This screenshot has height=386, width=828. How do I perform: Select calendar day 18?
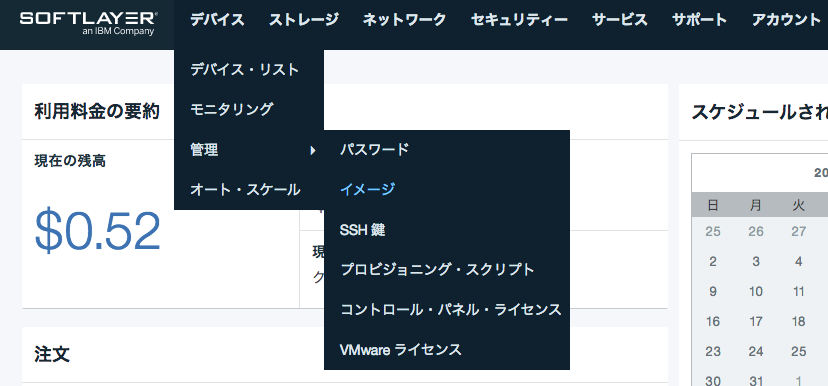pyautogui.click(x=798, y=322)
